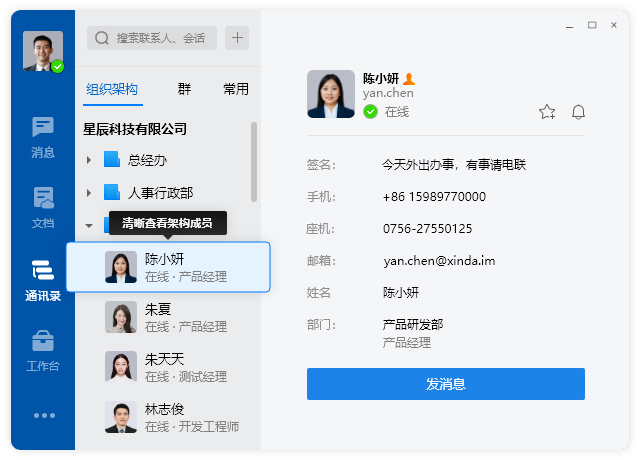Click the bell notification icon for 陈小妍
640x460 pixels.
coord(578,112)
